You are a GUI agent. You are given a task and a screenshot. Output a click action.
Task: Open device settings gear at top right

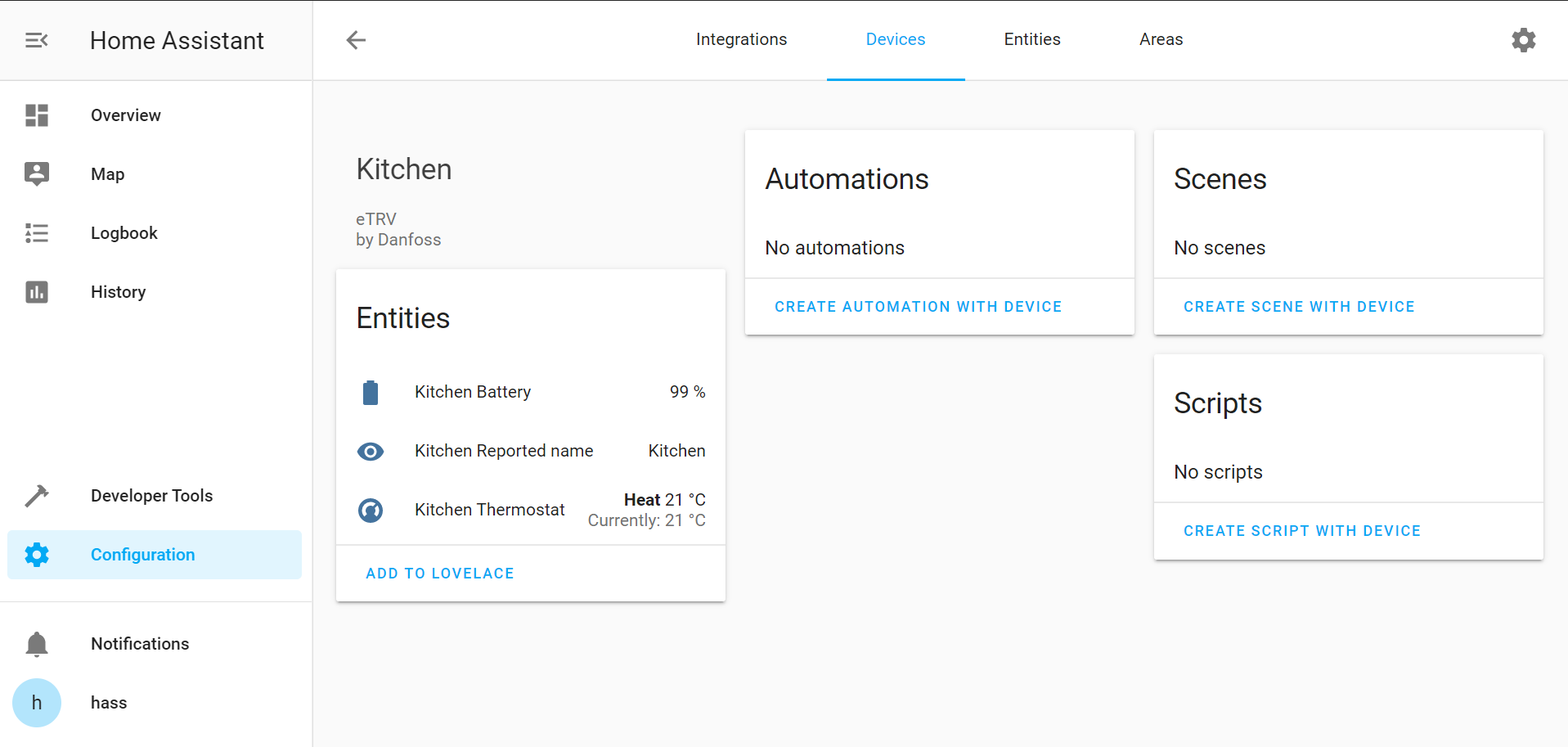(1523, 40)
